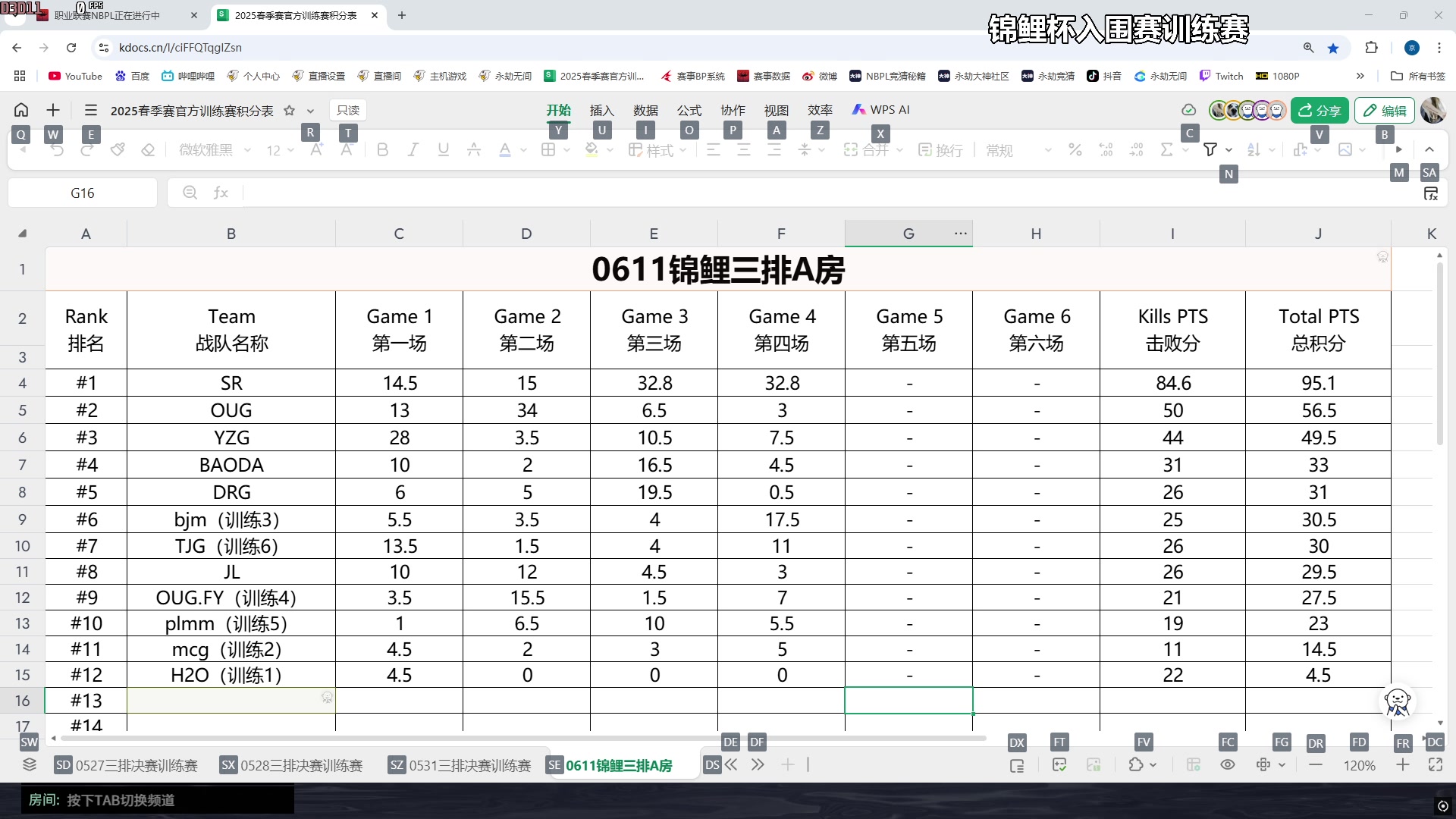
Task: Click the floating assistant robot icon
Action: (x=1396, y=702)
